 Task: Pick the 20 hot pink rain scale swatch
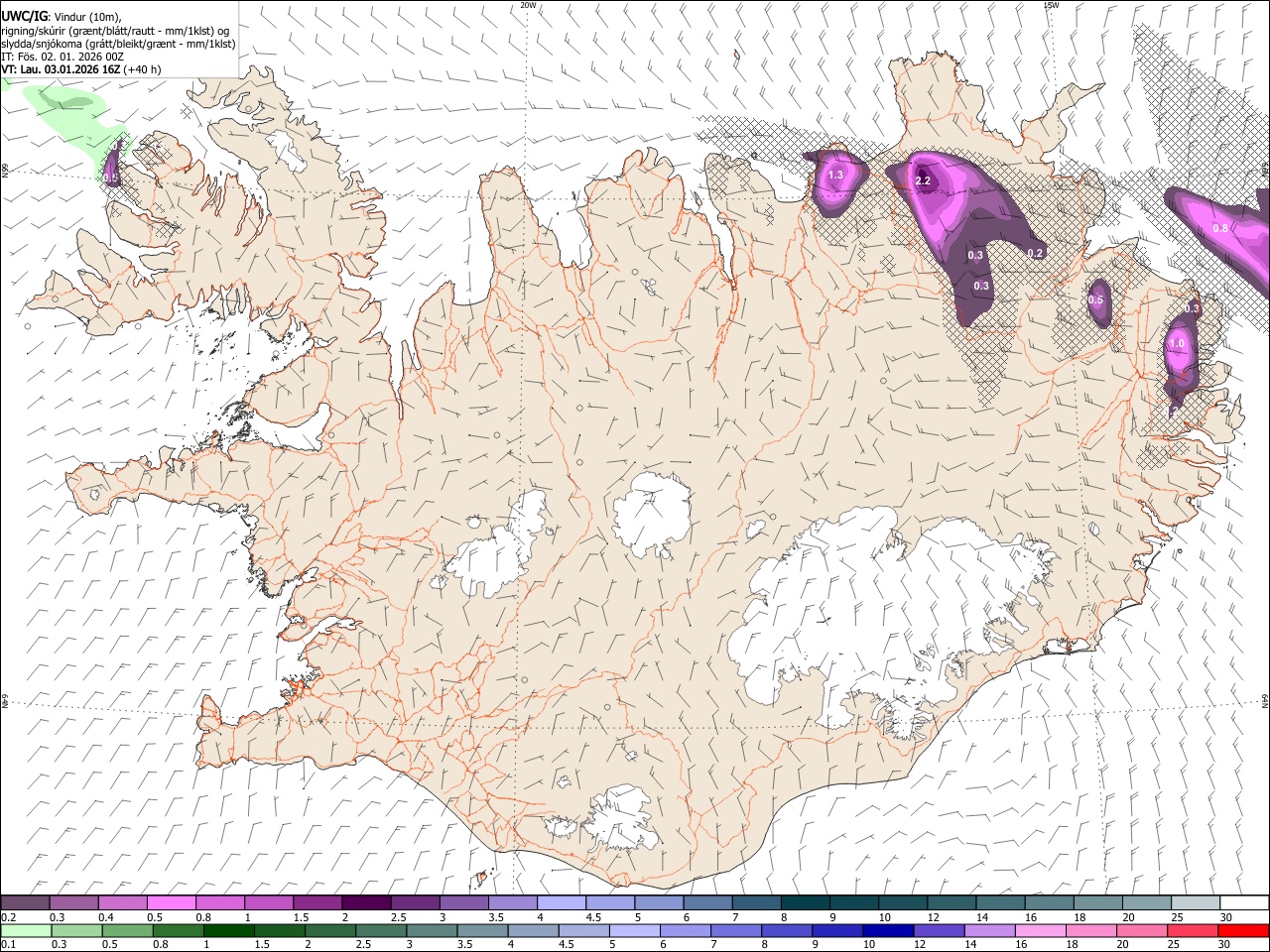1142,930
